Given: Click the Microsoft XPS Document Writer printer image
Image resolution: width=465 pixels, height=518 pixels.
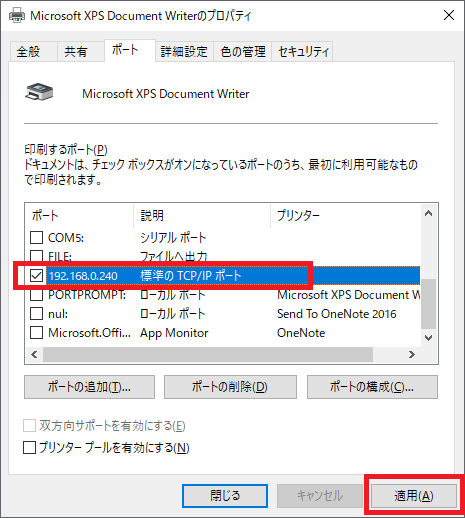Looking at the screenshot, I should pos(39,92).
